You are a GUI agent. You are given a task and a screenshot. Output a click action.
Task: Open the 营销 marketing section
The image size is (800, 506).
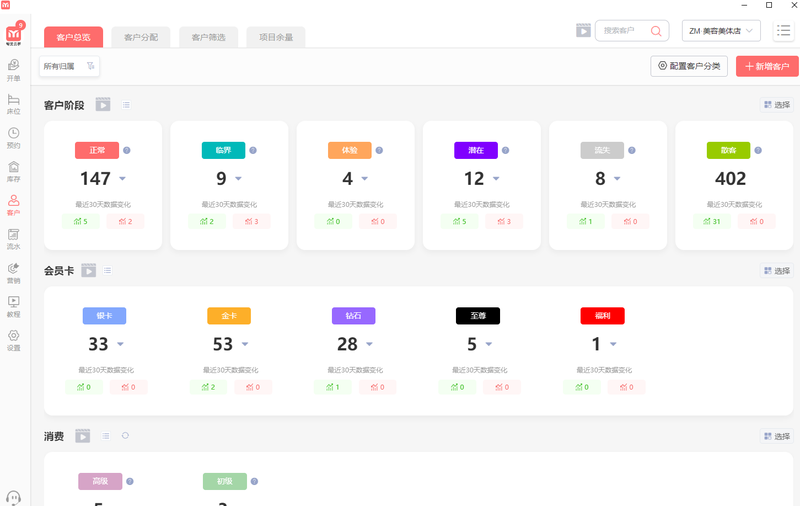tap(14, 273)
